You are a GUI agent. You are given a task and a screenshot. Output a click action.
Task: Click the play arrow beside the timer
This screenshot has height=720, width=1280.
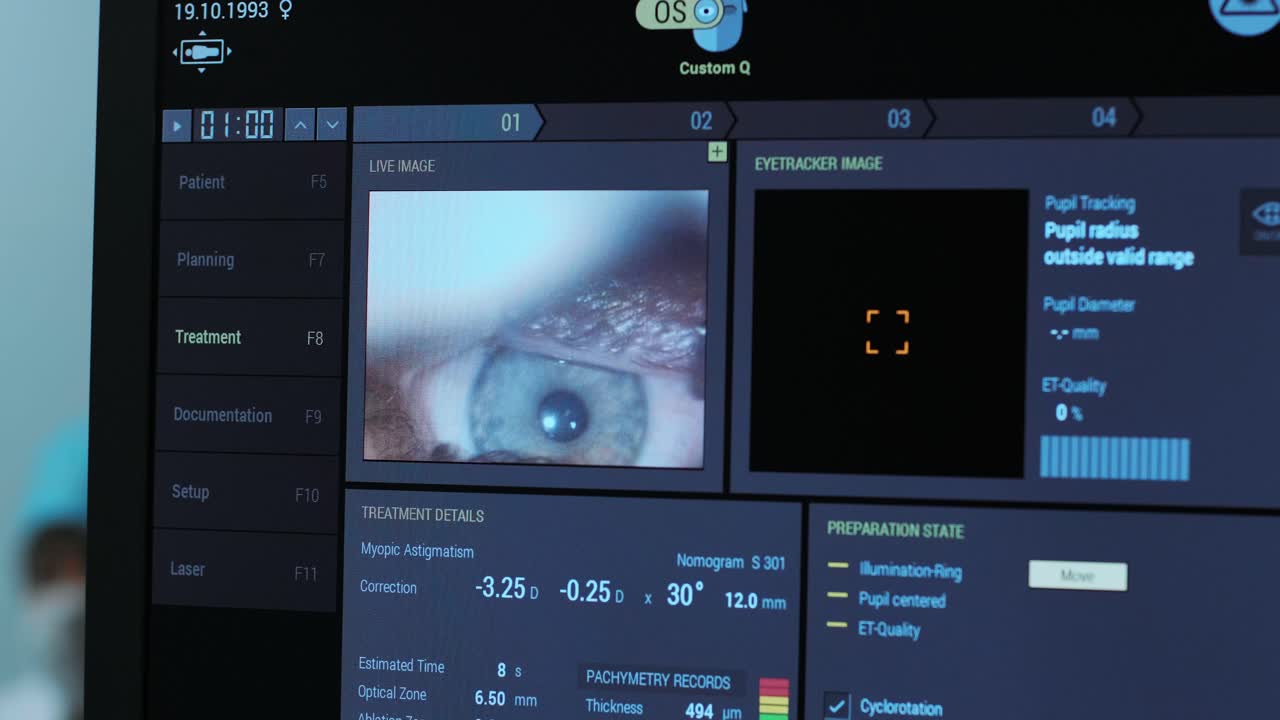[x=176, y=124]
